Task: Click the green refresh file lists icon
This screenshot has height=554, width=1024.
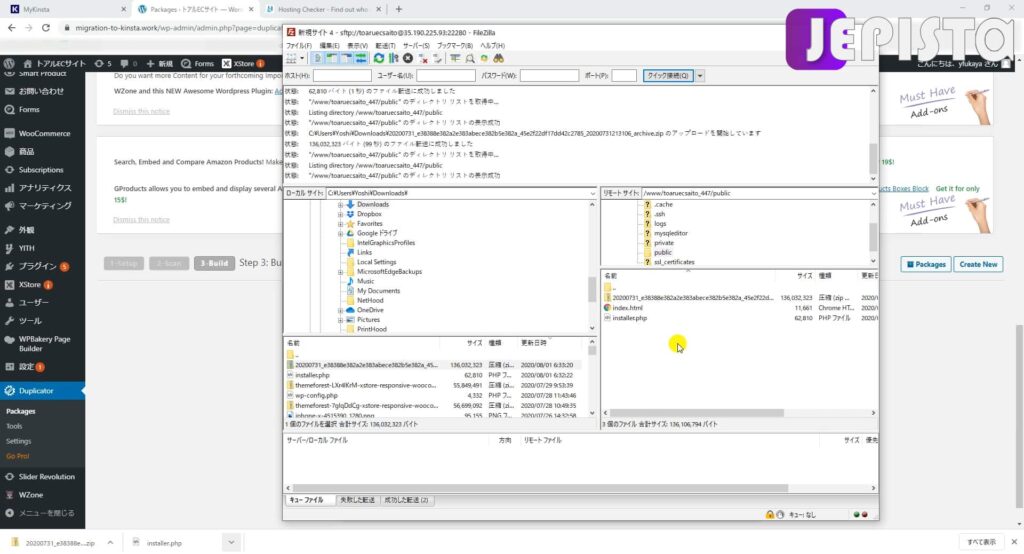Action: coord(379,59)
